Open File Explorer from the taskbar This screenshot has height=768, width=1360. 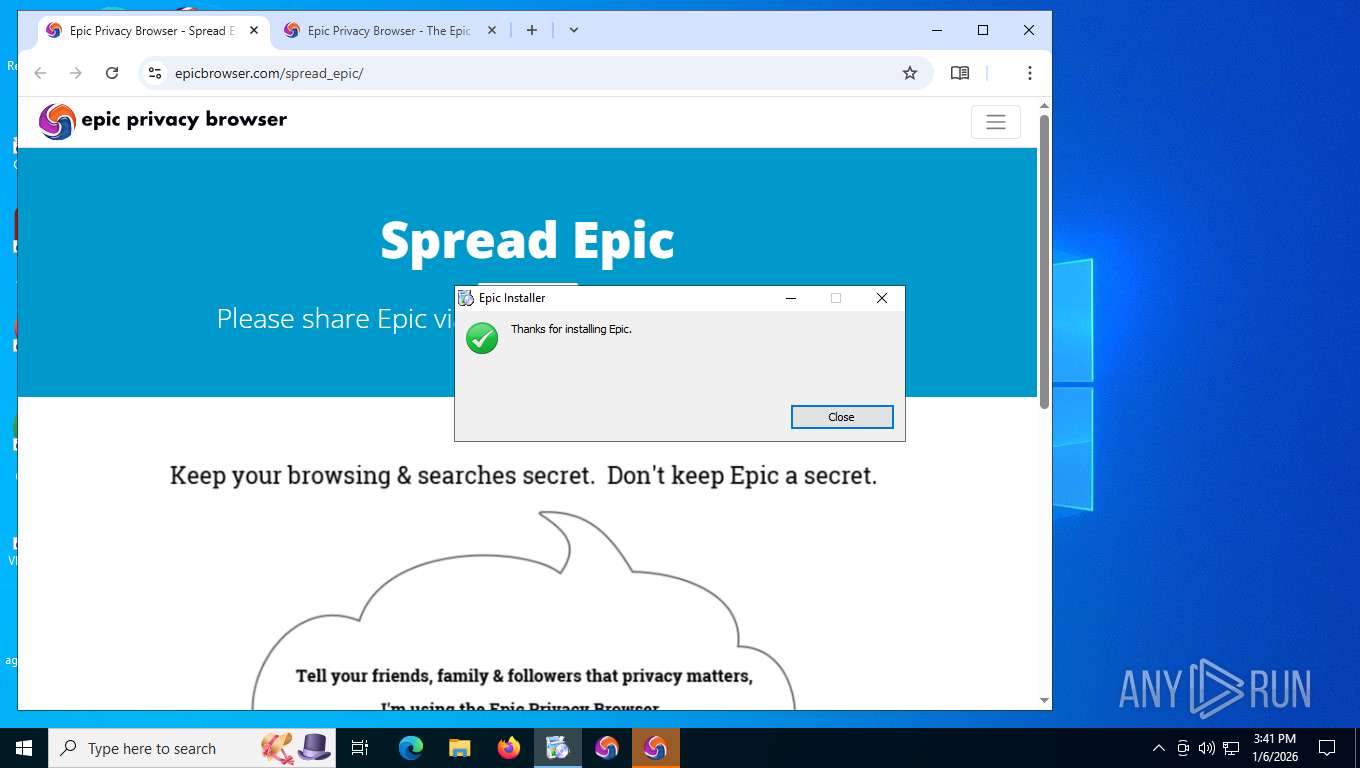459,748
